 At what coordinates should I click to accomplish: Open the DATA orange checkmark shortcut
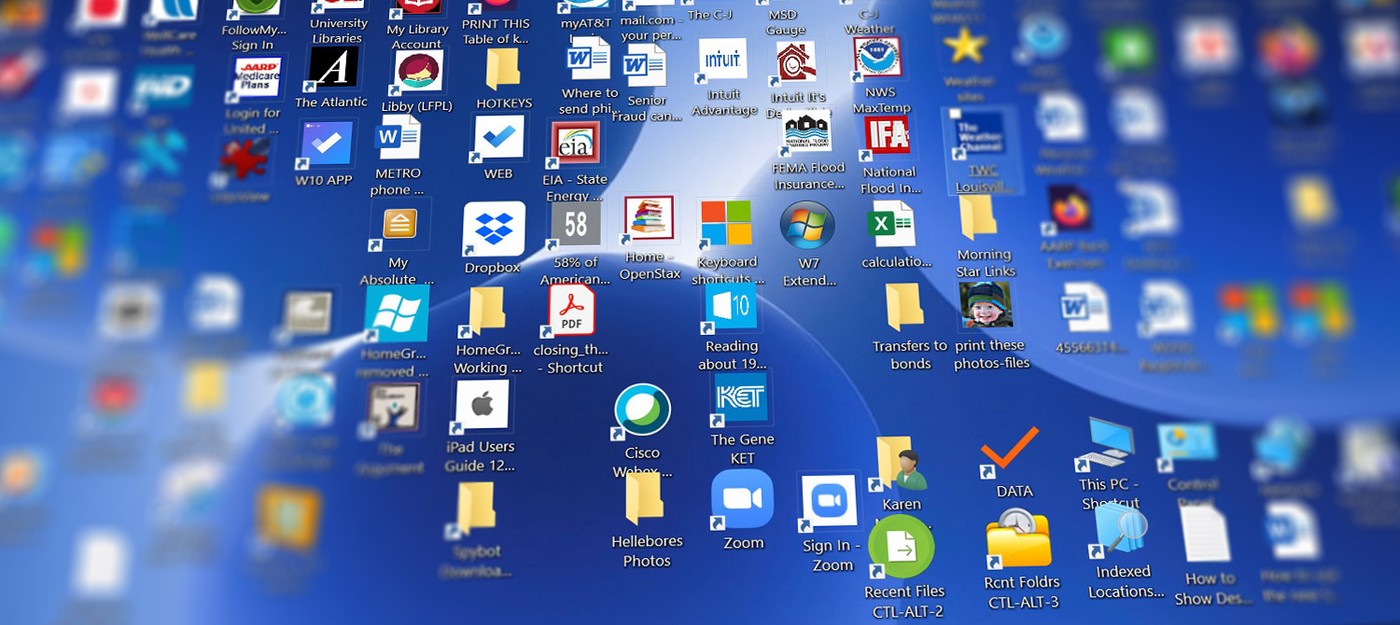1010,451
